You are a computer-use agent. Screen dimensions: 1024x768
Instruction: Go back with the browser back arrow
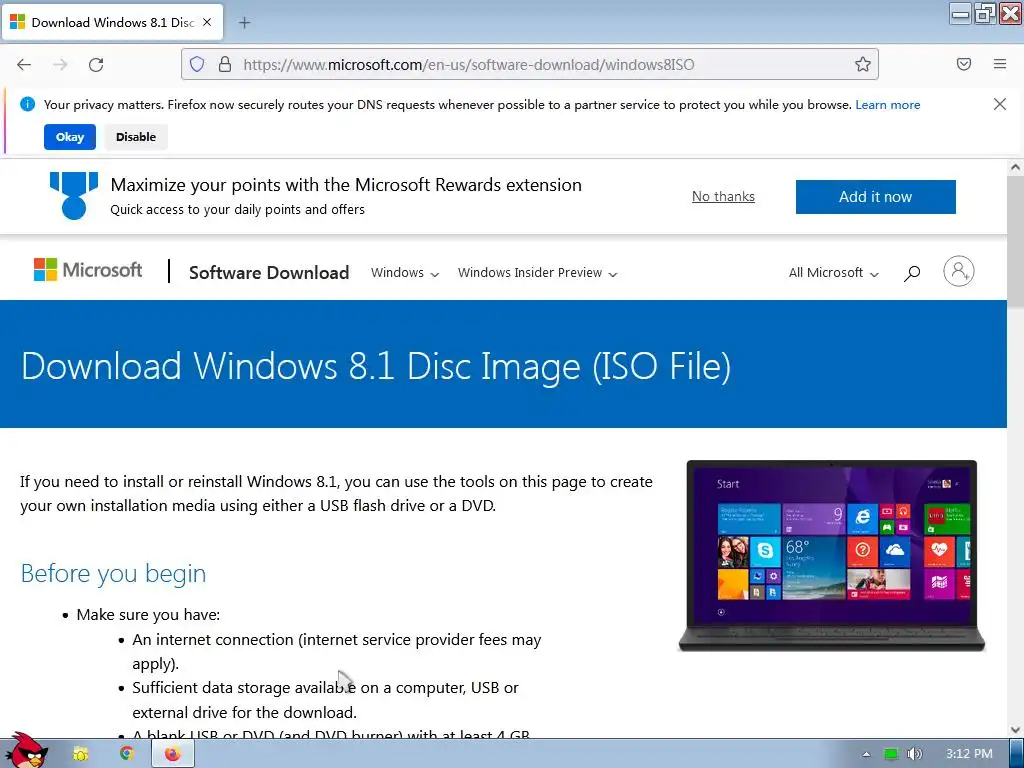24,65
